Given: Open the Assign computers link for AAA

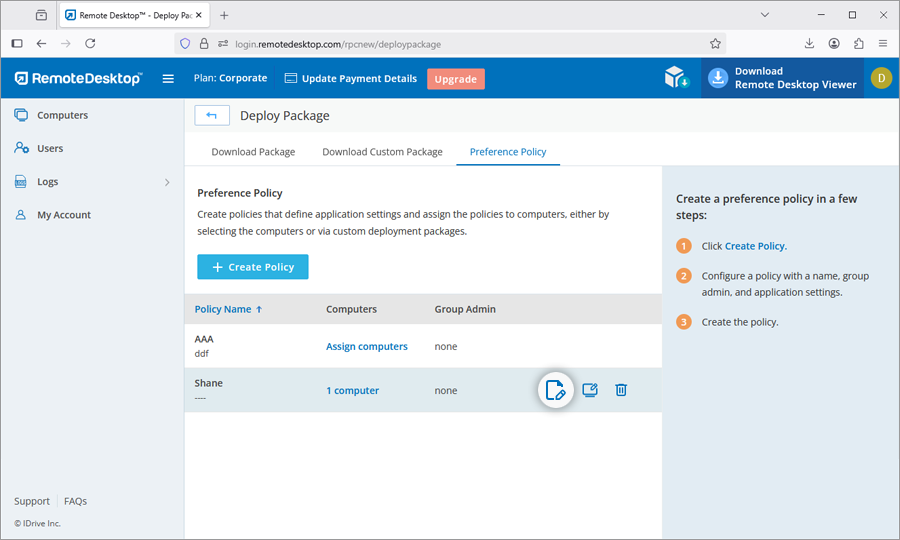Looking at the screenshot, I should 366,346.
